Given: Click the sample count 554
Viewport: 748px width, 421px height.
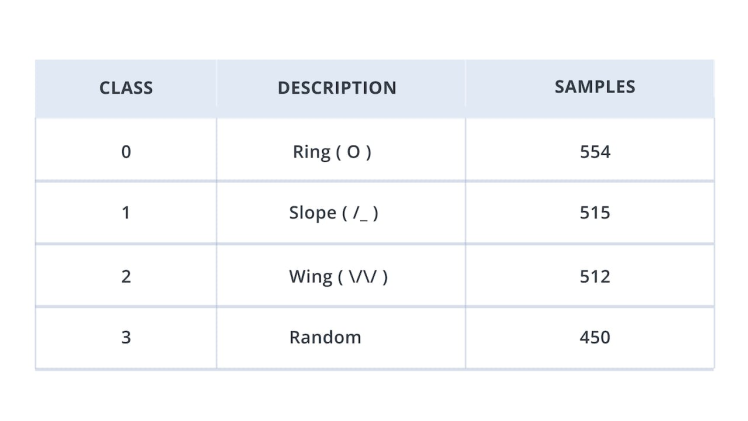Looking at the screenshot, I should (595, 152).
